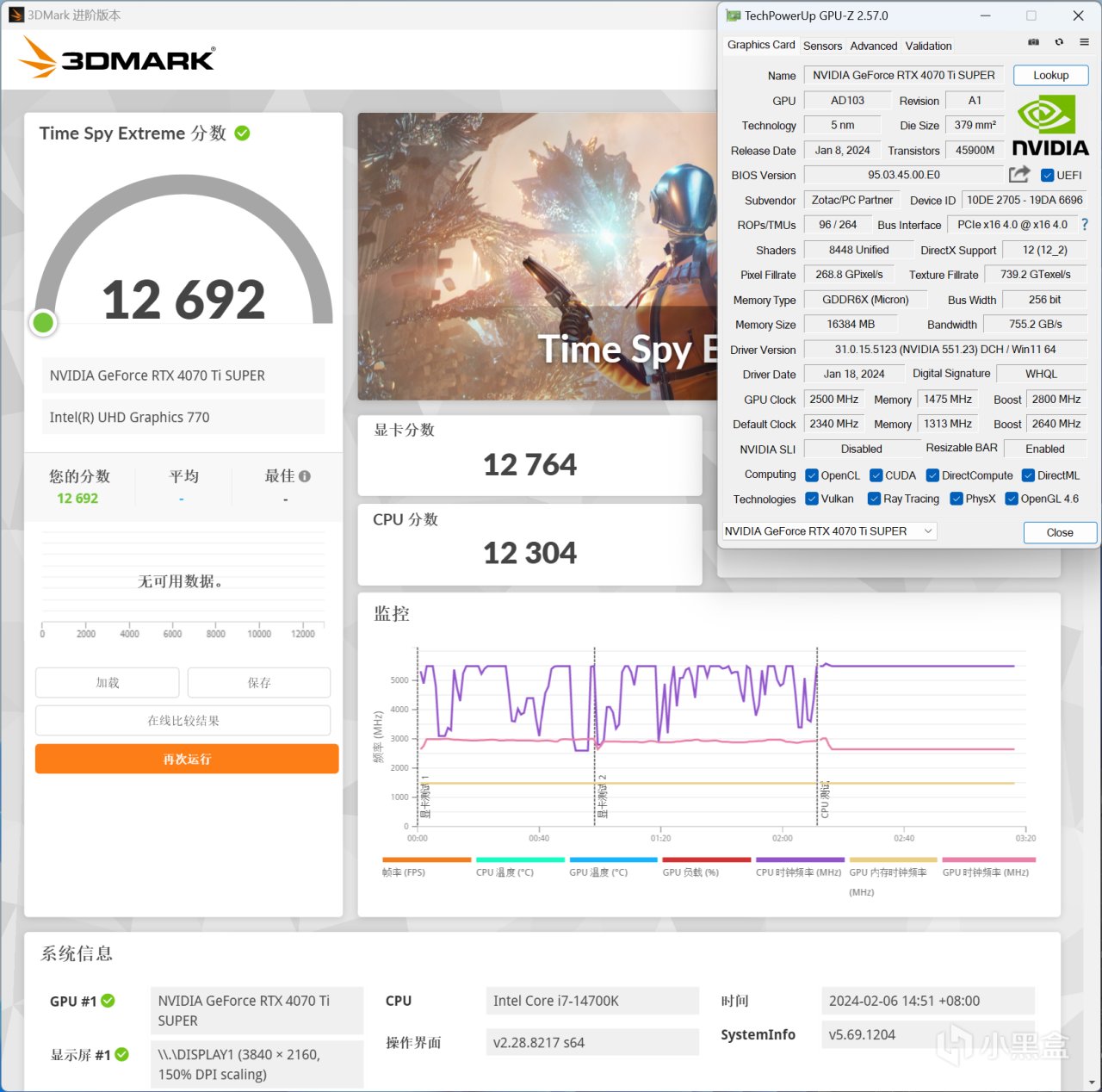This screenshot has width=1102, height=1092.
Task: Click the Time Spy preview image
Action: point(537,257)
